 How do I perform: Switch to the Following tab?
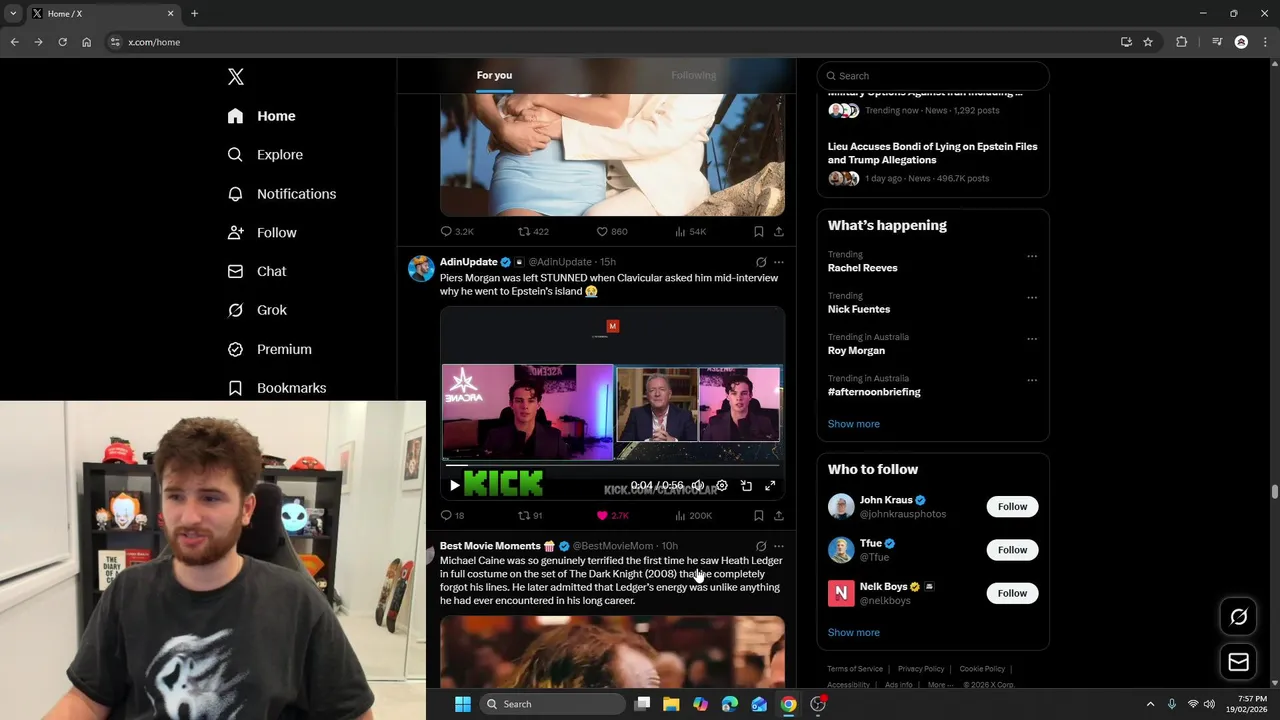694,75
